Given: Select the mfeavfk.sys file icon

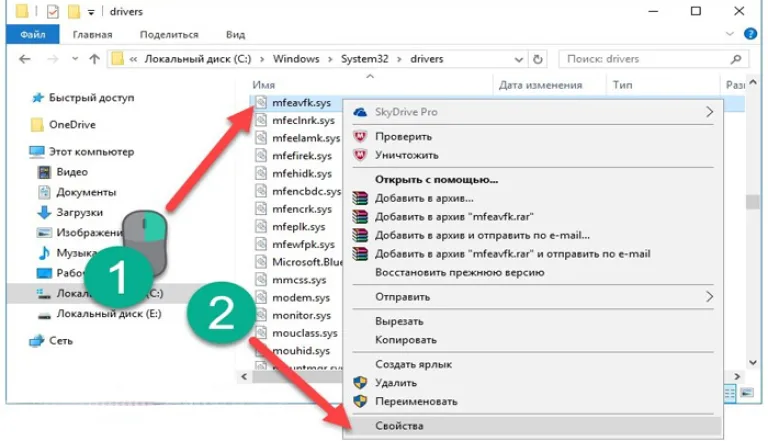Looking at the screenshot, I should [x=261, y=102].
